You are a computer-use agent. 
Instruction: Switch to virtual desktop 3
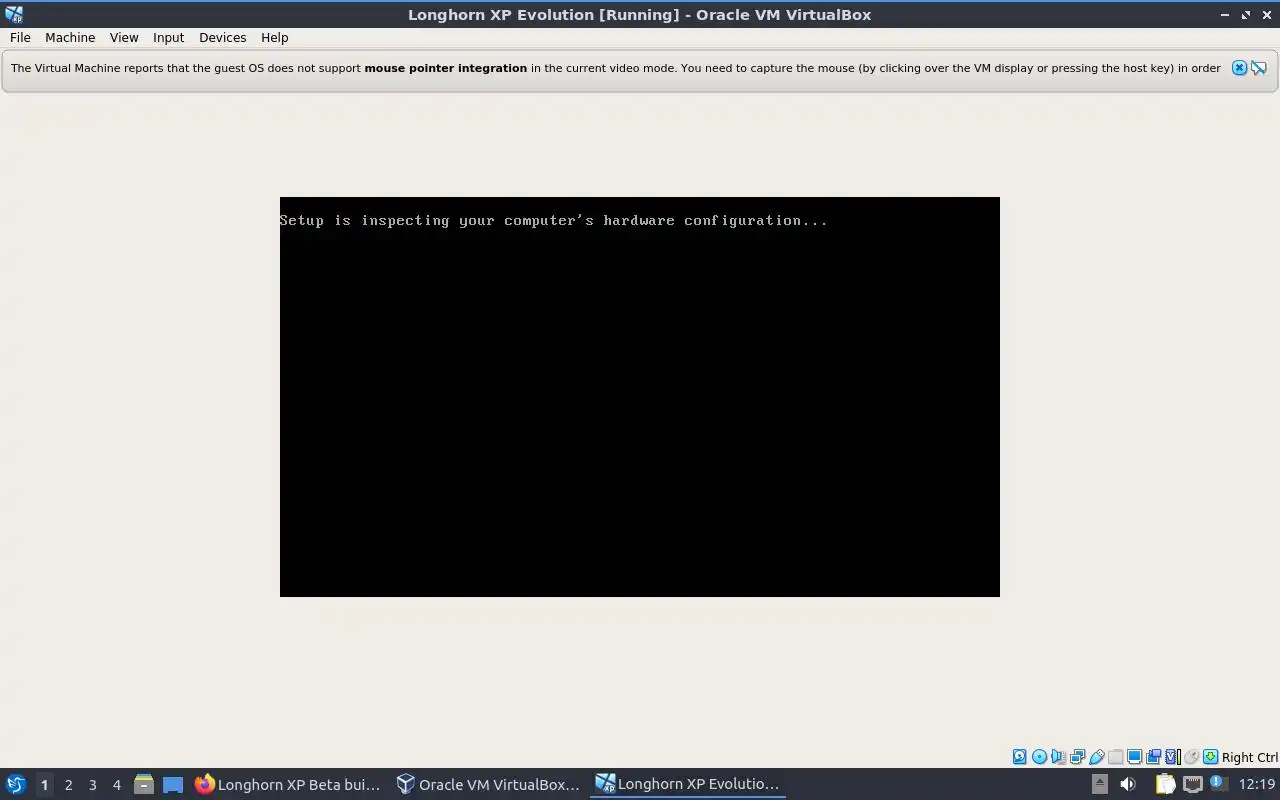pos(92,784)
